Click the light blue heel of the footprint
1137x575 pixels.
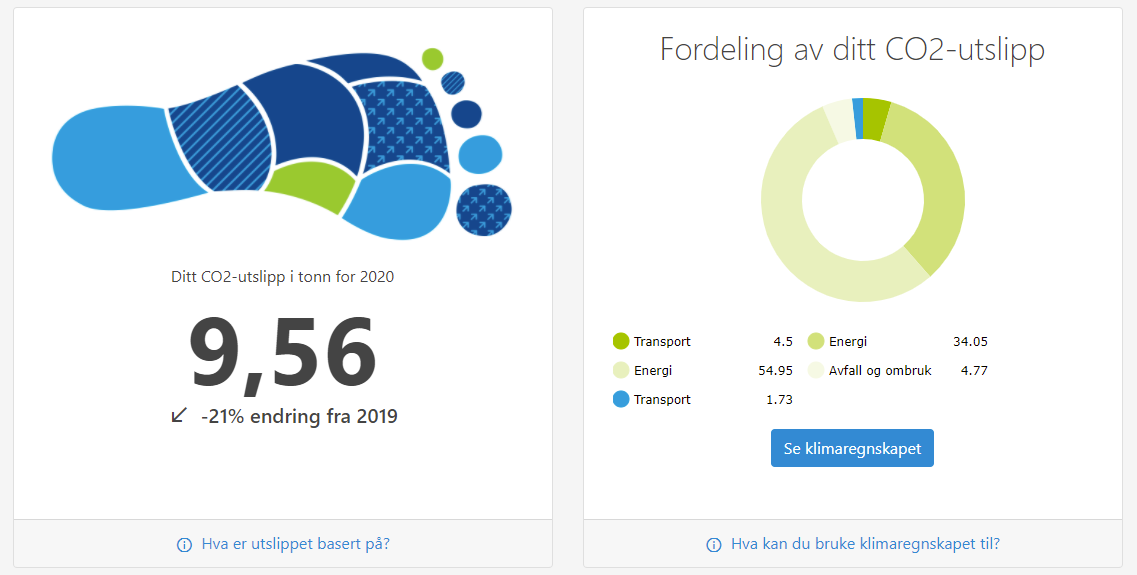[105, 160]
